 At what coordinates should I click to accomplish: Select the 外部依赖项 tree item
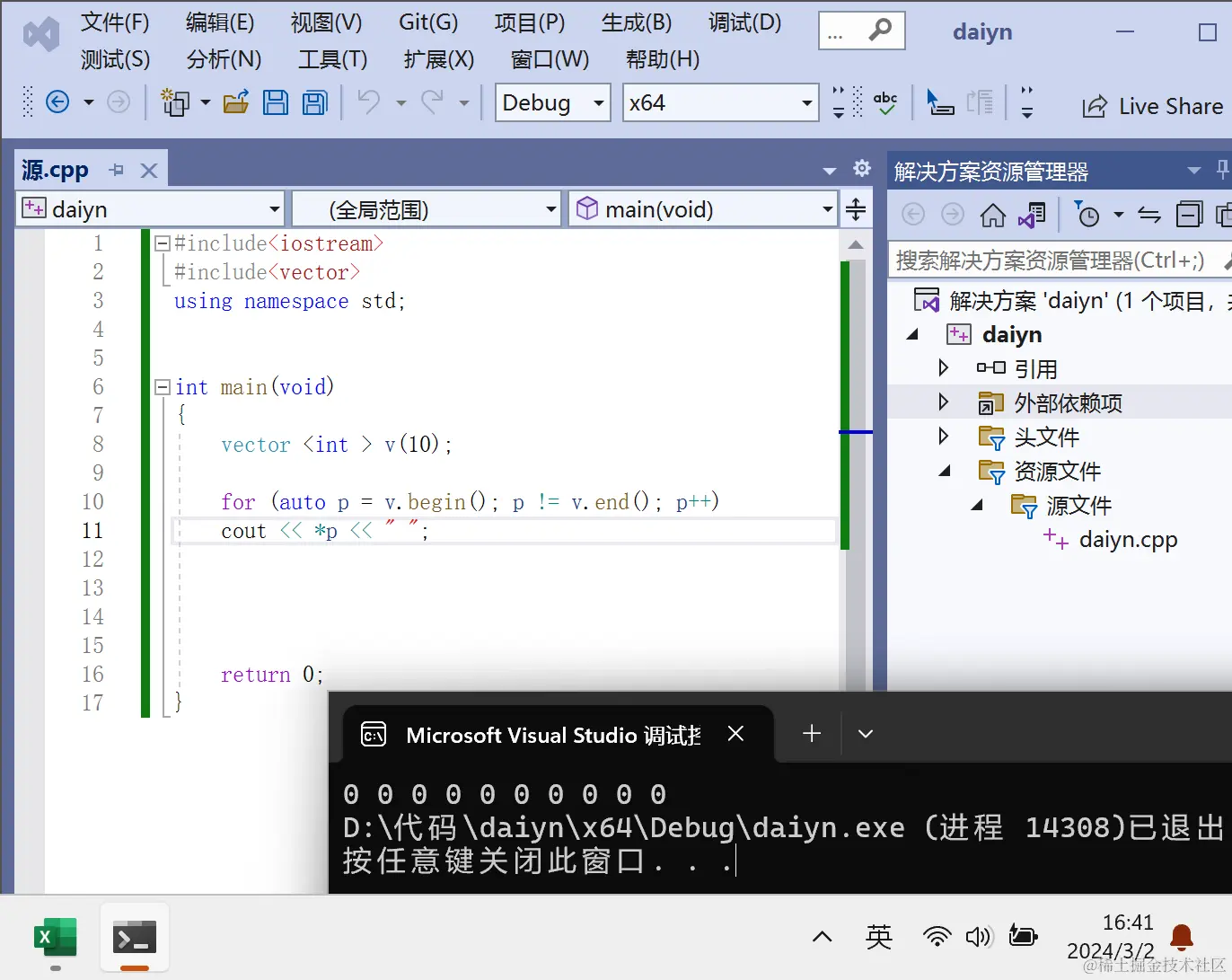click(1068, 402)
